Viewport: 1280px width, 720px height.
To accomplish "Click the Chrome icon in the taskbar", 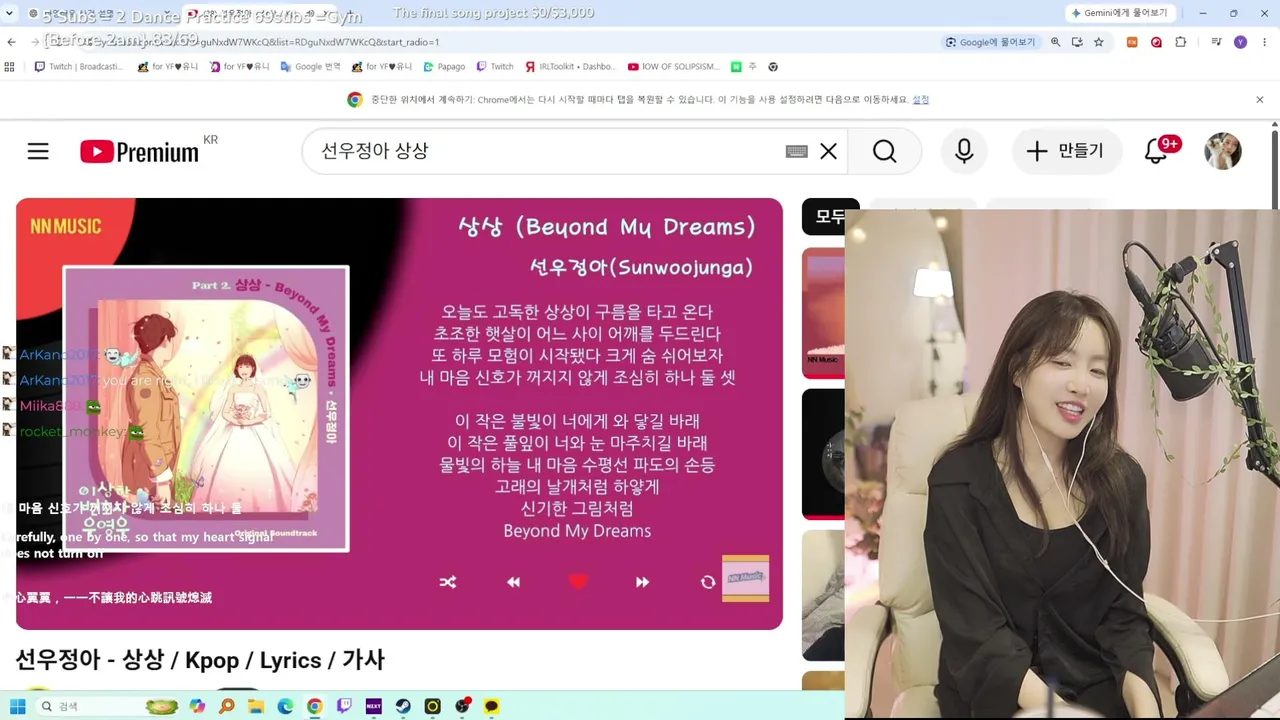I will 315,706.
